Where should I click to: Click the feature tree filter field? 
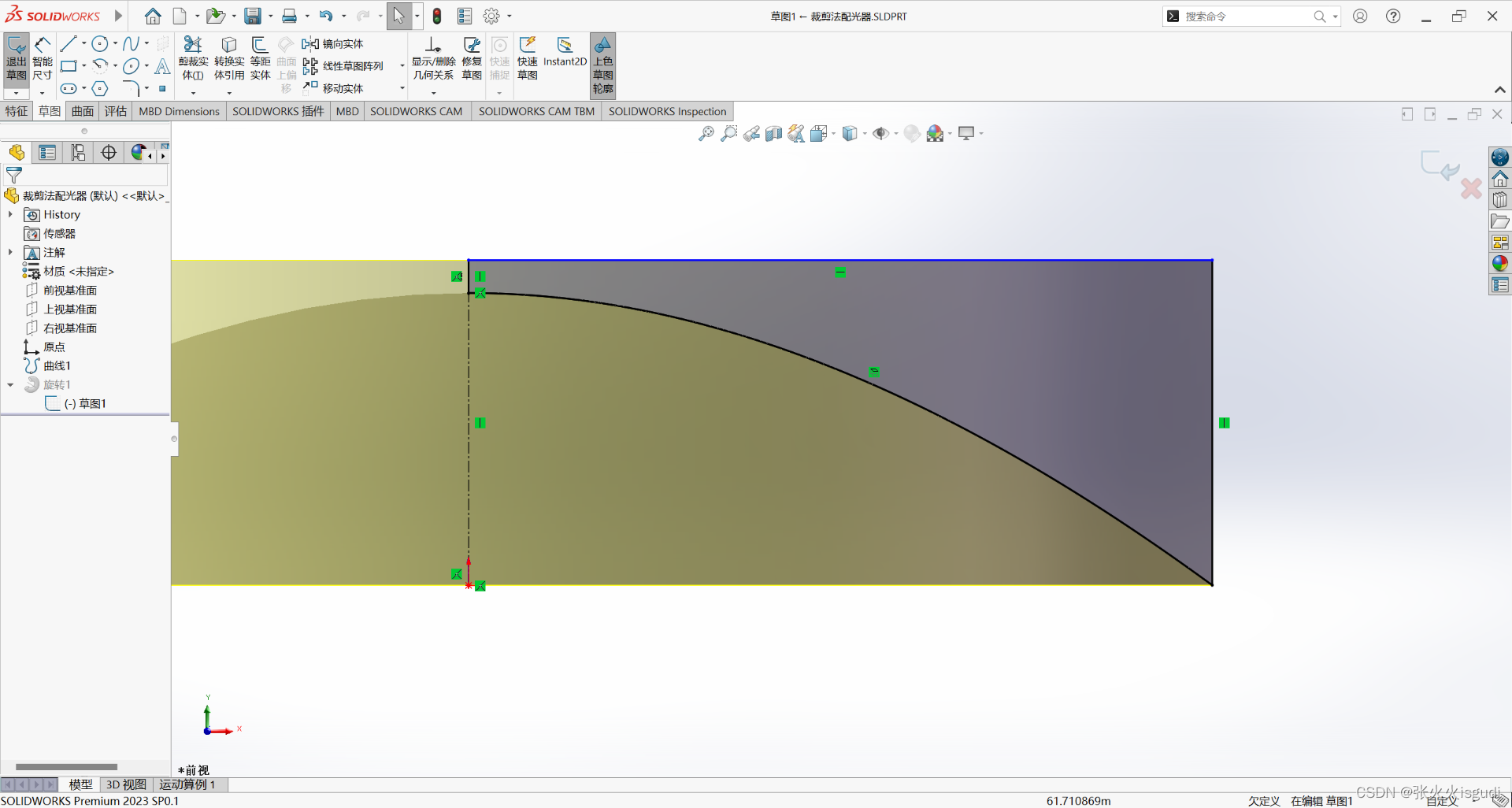pyautogui.click(x=85, y=175)
